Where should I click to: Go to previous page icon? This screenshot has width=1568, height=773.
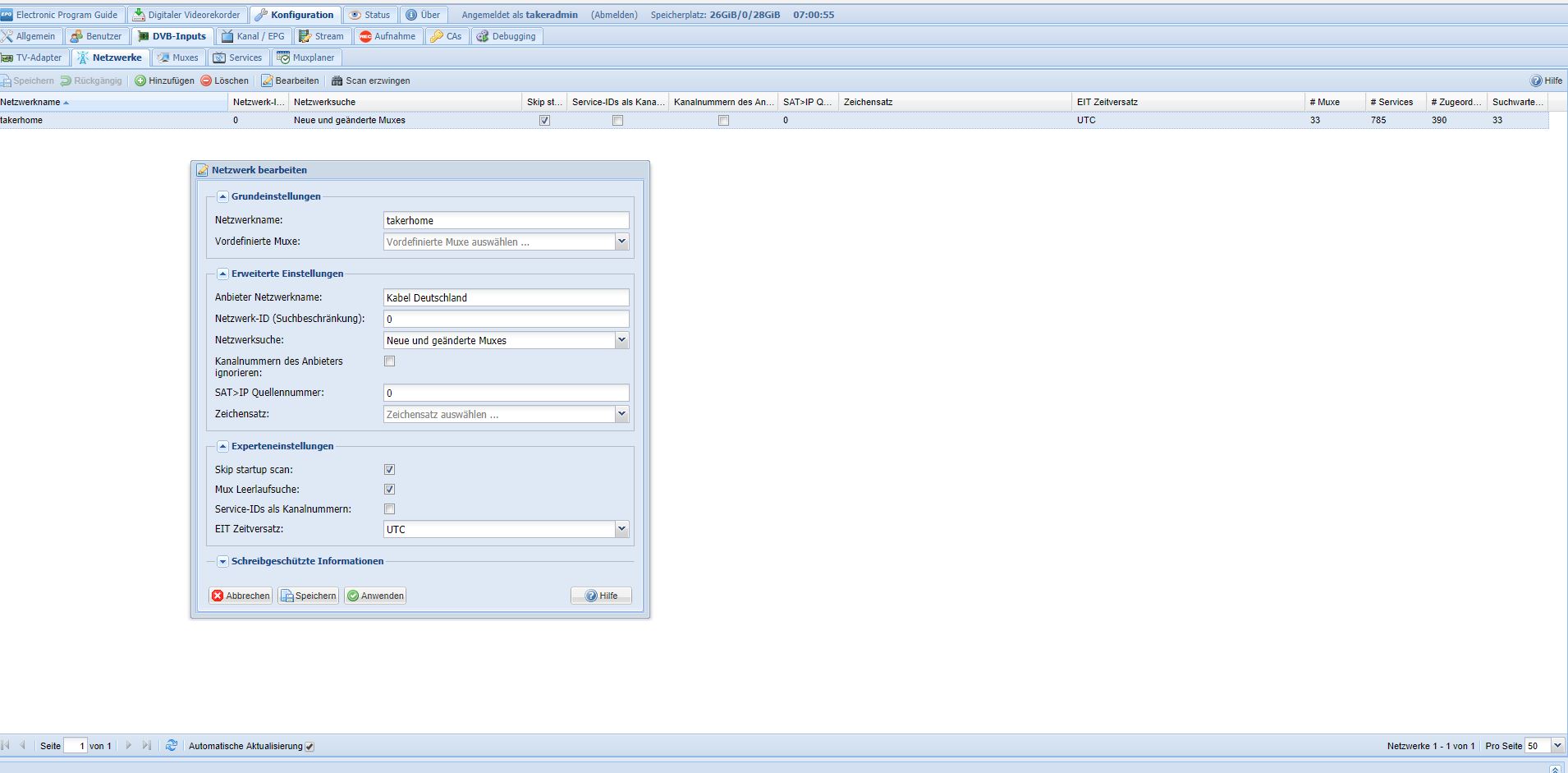[22, 745]
